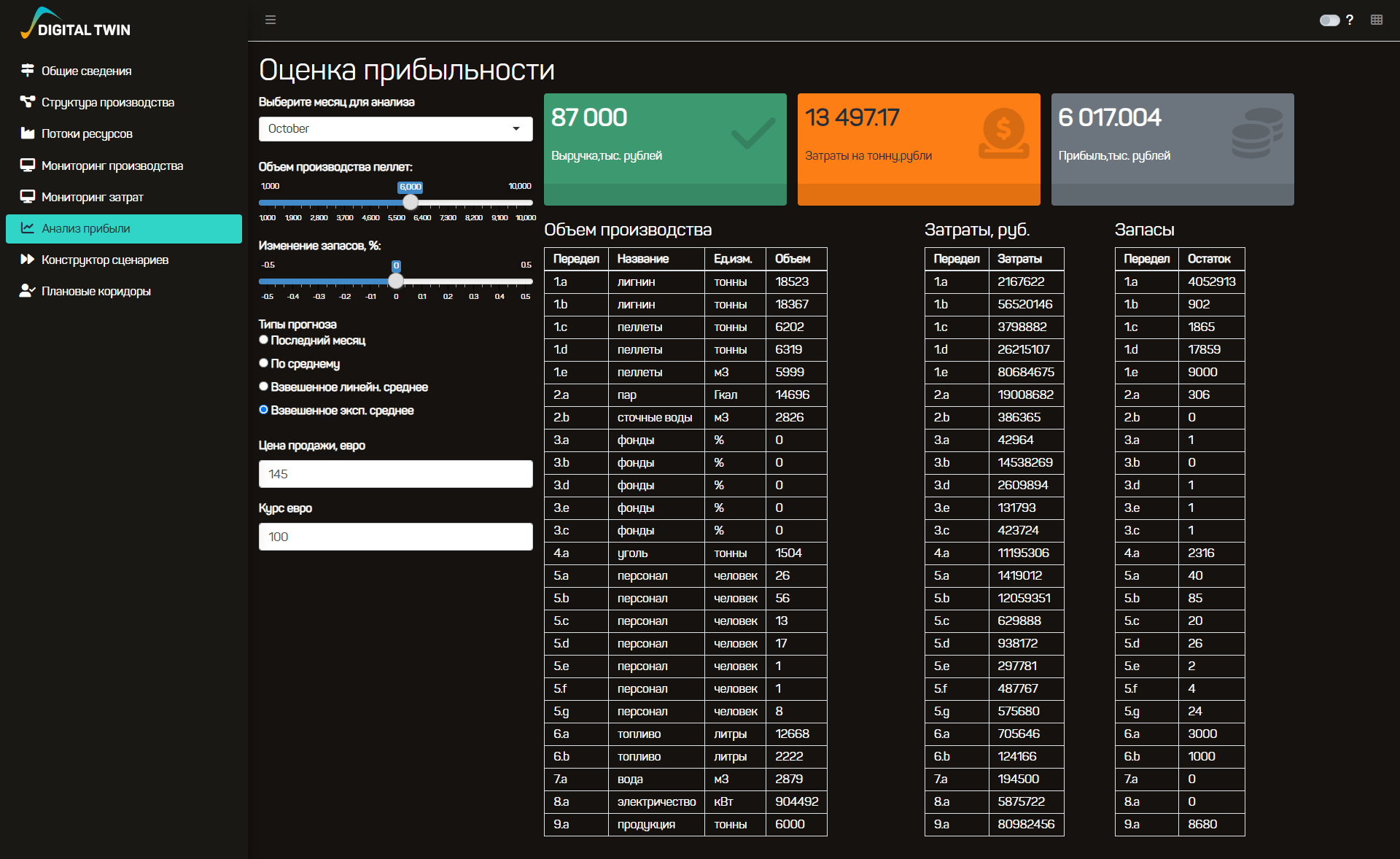1400x859 pixels.
Task: Click the Digital Twin logo
Action: pos(76,24)
